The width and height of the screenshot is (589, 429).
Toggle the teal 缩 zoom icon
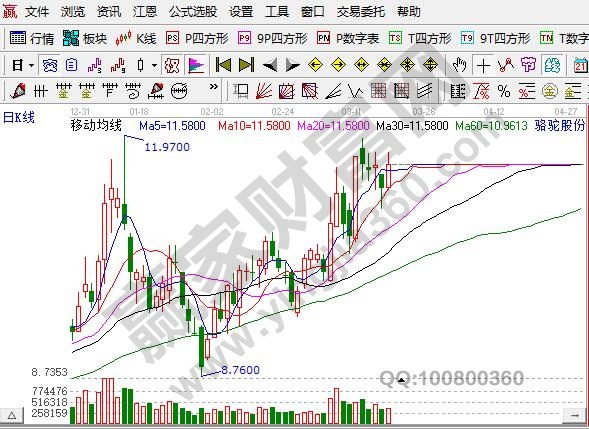coord(552,65)
